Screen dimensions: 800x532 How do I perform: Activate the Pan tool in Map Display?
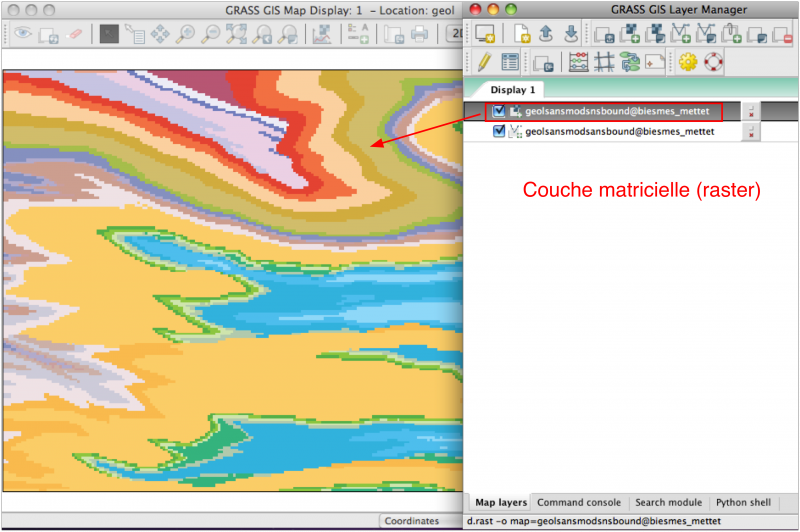click(x=160, y=35)
